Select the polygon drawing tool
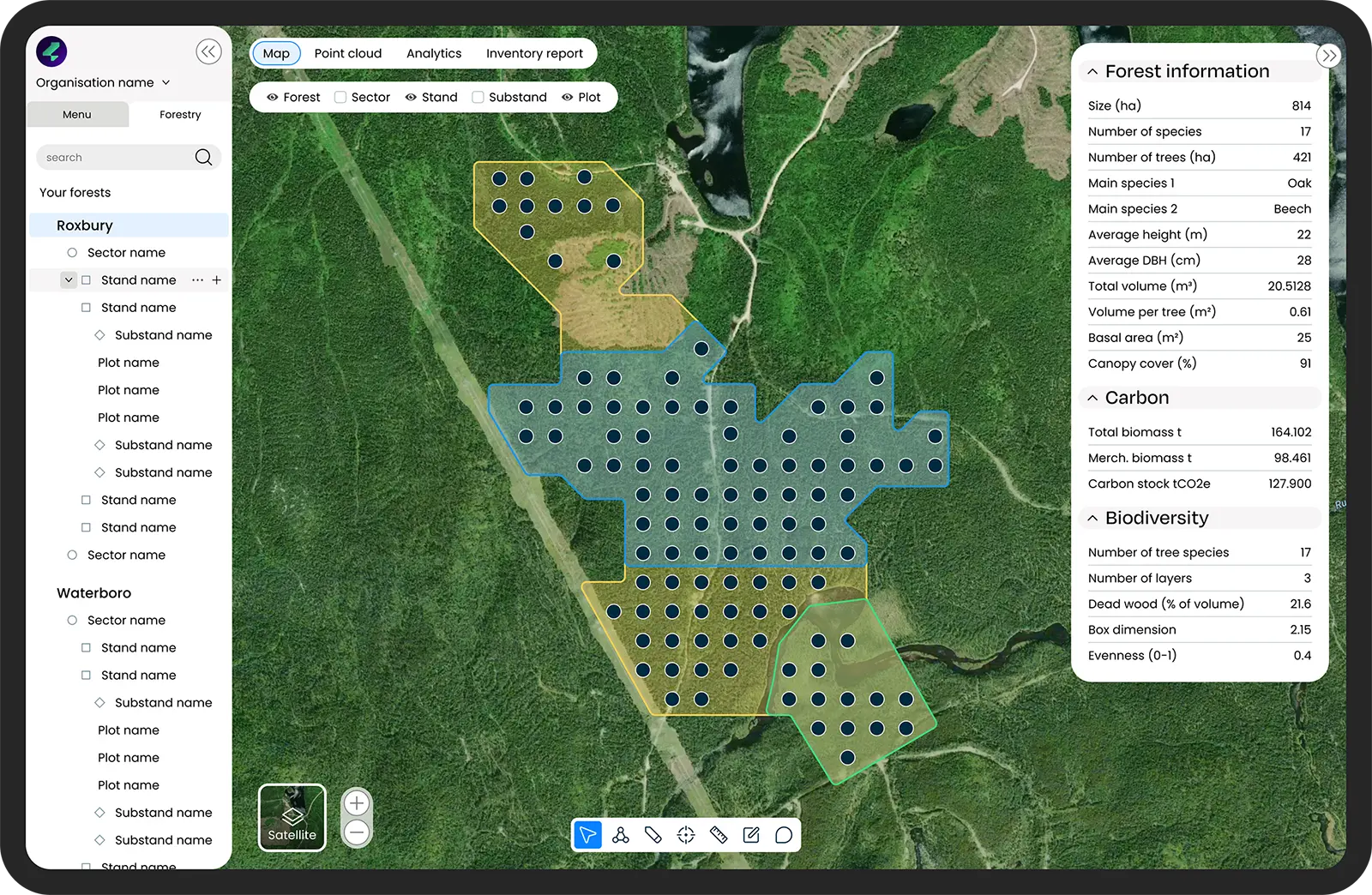This screenshot has width=1372, height=895. tap(621, 835)
